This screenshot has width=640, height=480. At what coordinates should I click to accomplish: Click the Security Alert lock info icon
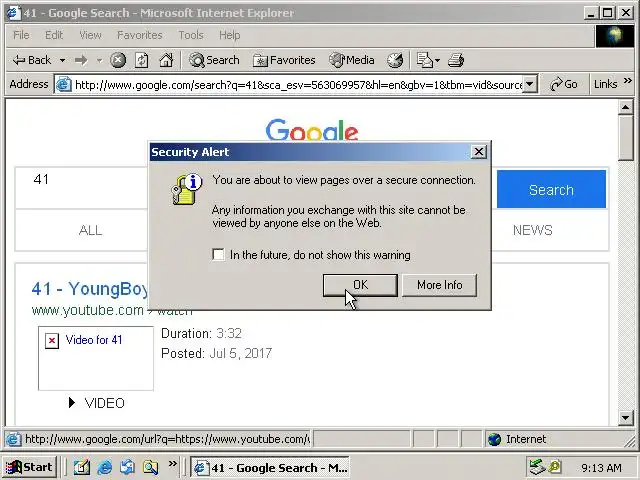tap(187, 189)
